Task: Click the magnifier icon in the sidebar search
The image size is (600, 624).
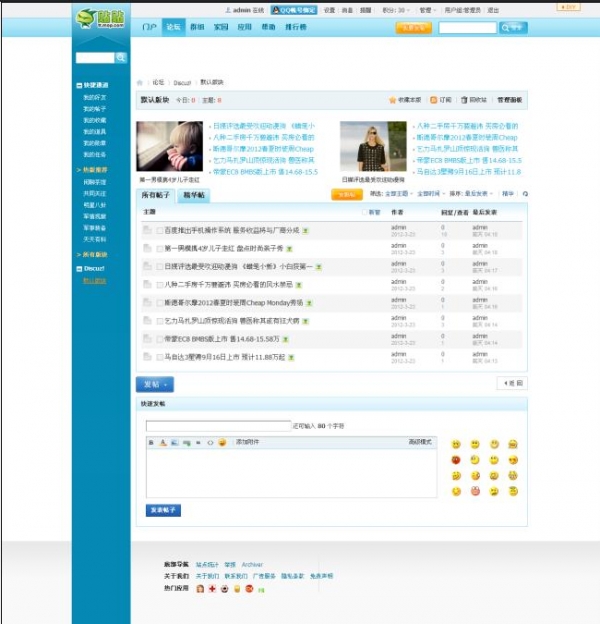Action: 121,58
